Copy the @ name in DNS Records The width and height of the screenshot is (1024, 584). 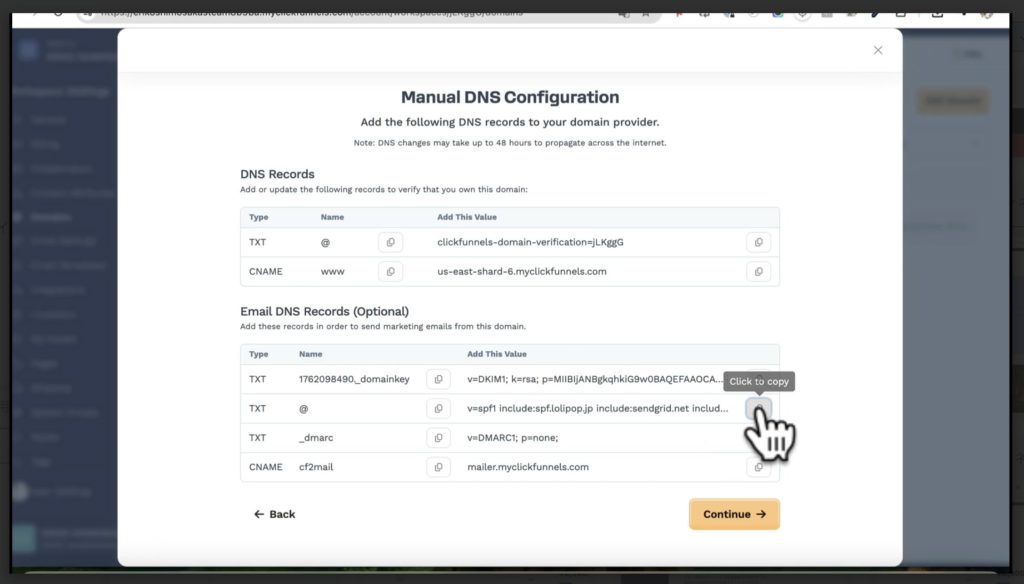click(x=390, y=242)
